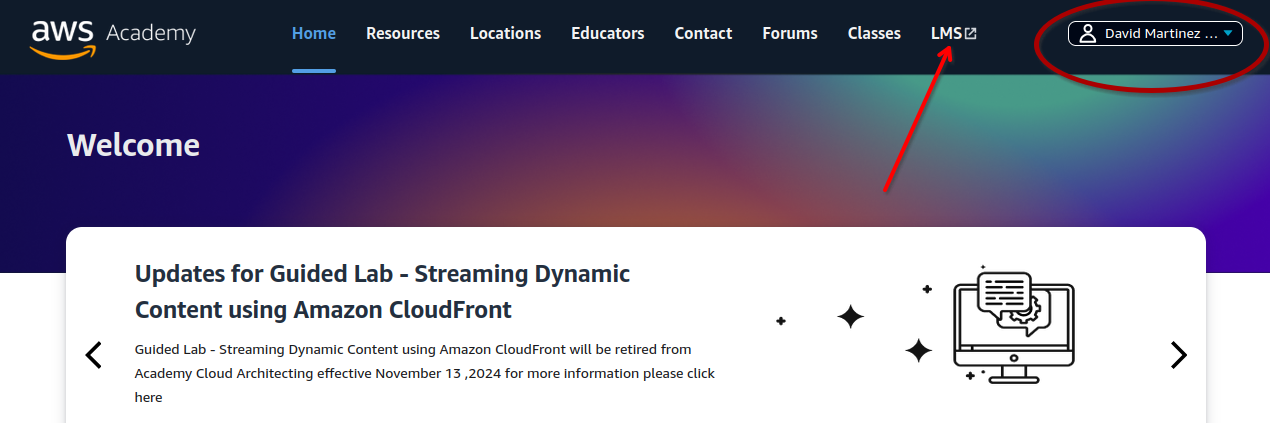Screen dimensions: 1270x423
Task: Go to the Contact page
Action: click(x=703, y=34)
